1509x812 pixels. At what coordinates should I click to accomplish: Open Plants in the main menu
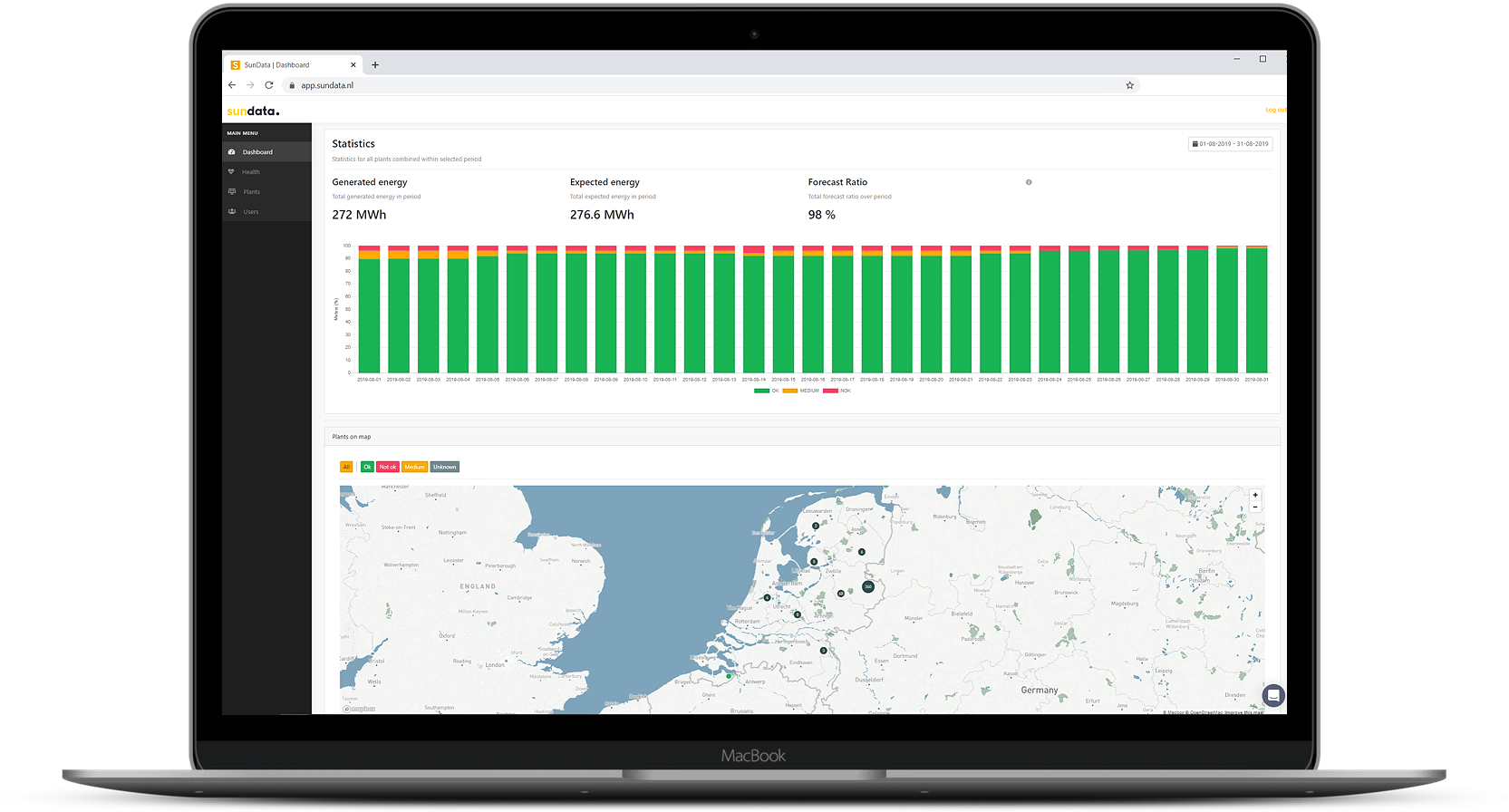251,192
